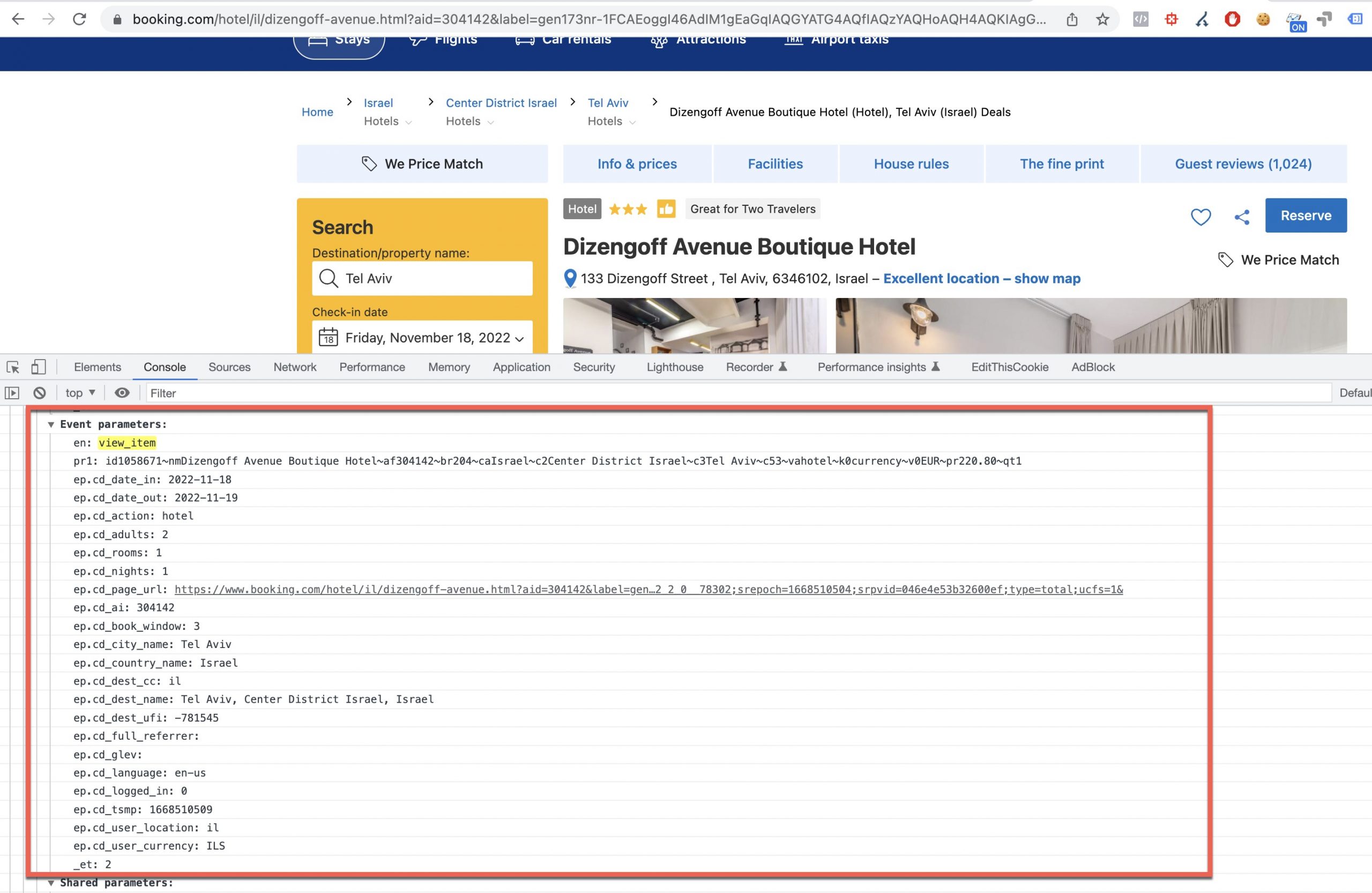This screenshot has height=893, width=1372.
Task: Click the extension icon with ON badge
Action: pyautogui.click(x=1296, y=22)
